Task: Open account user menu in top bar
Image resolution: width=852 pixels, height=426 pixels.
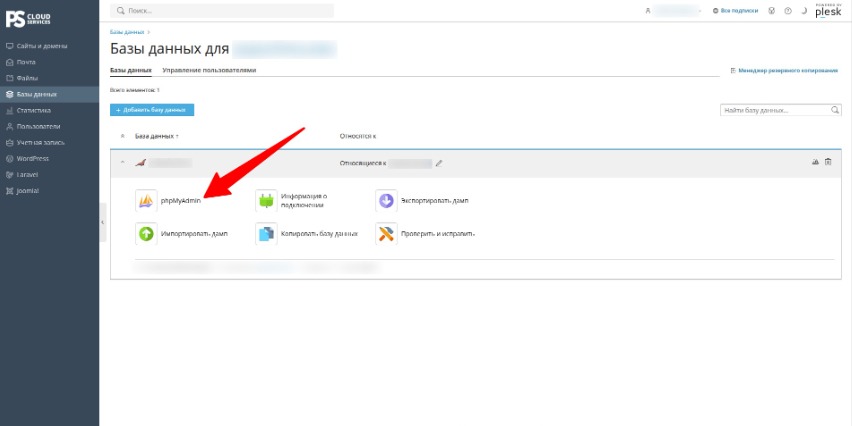Action: [674, 11]
